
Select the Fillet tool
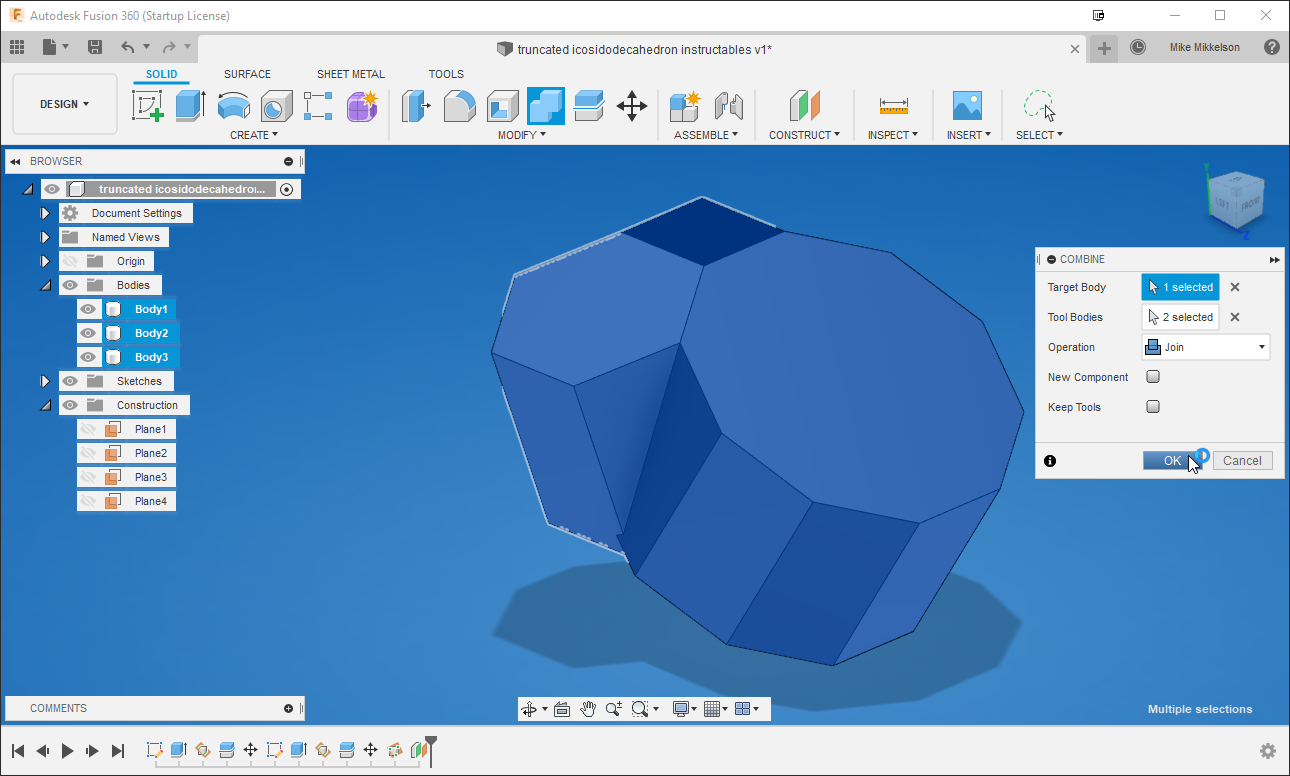[459, 105]
